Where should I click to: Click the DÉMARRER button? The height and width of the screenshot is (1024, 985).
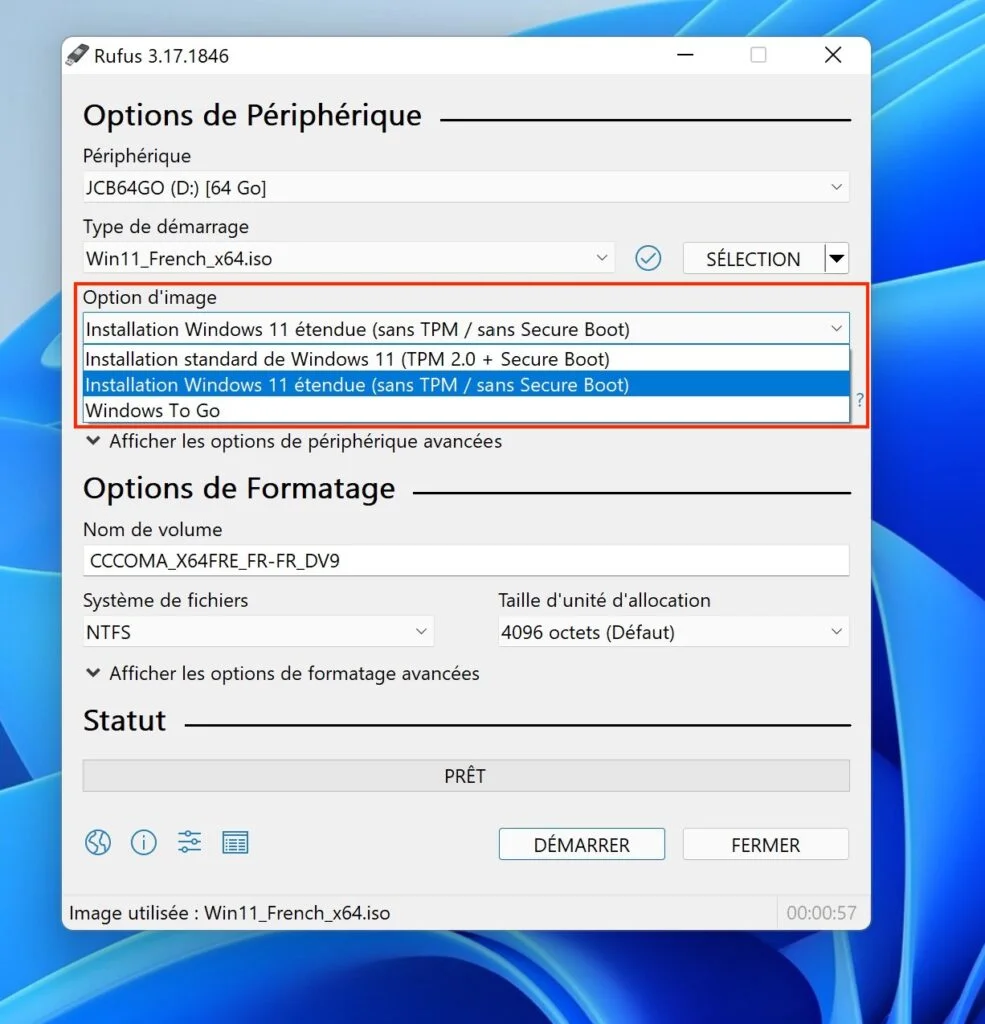point(582,844)
